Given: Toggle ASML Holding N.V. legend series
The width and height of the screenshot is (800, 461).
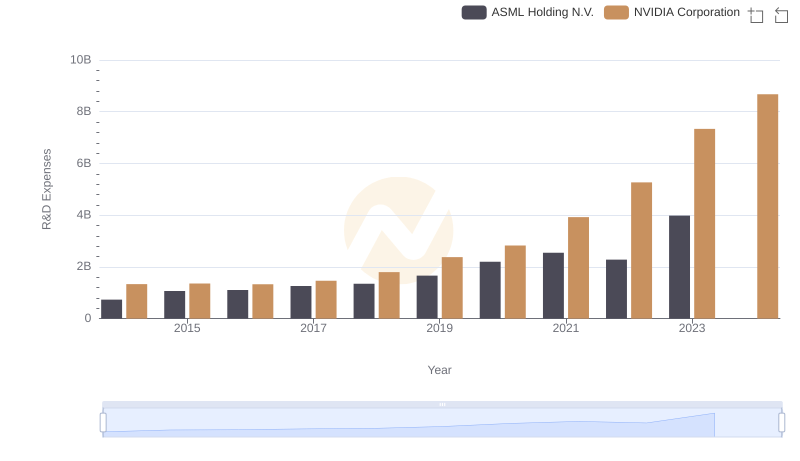Looking at the screenshot, I should [528, 12].
